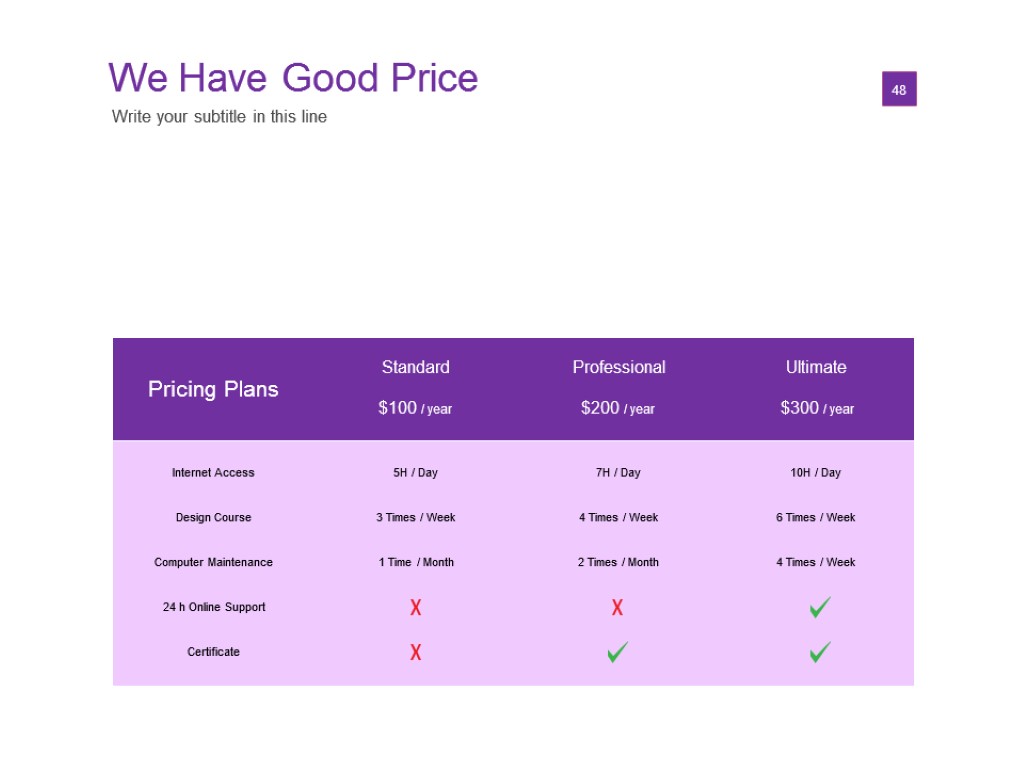Click the green checkmark for Ultimate 24 h Online Support

coord(820,607)
